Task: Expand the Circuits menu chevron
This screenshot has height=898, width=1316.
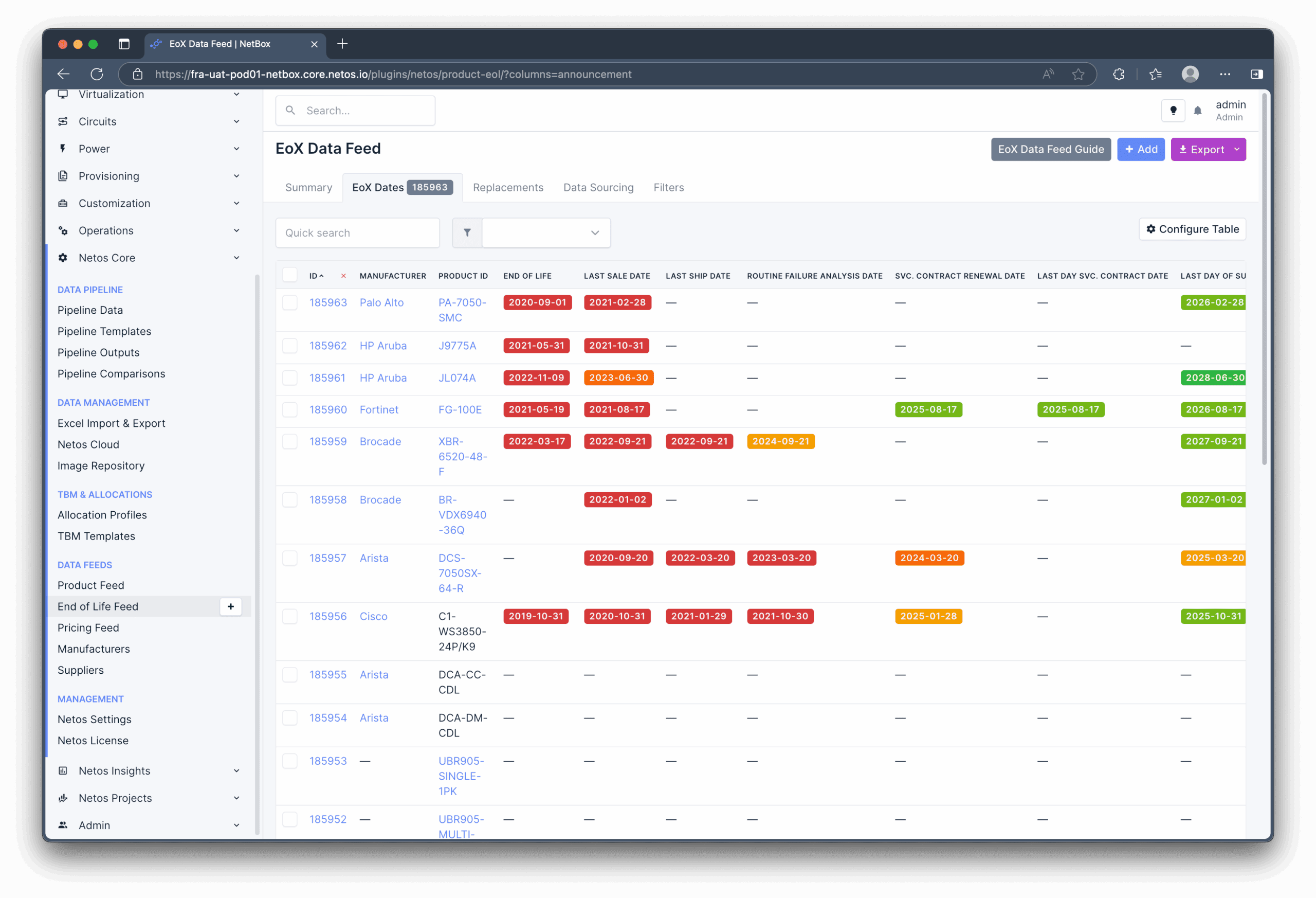Action: tap(236, 121)
